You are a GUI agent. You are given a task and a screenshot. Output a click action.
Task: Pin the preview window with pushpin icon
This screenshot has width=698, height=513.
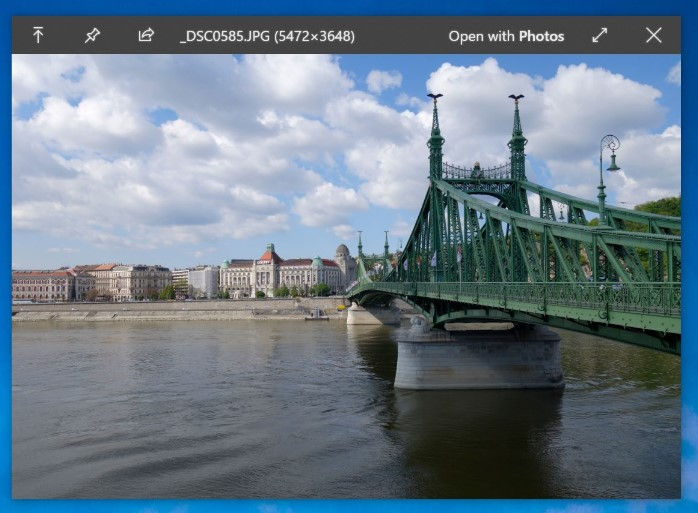coord(92,36)
